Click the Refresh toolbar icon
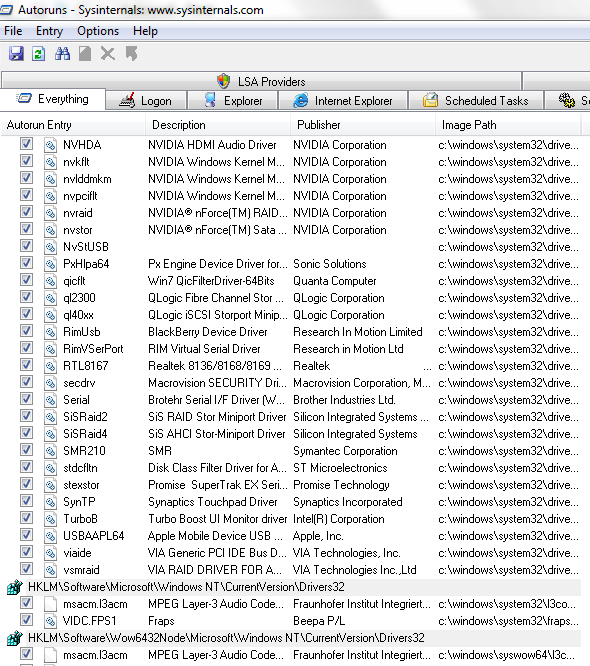 [x=39, y=54]
